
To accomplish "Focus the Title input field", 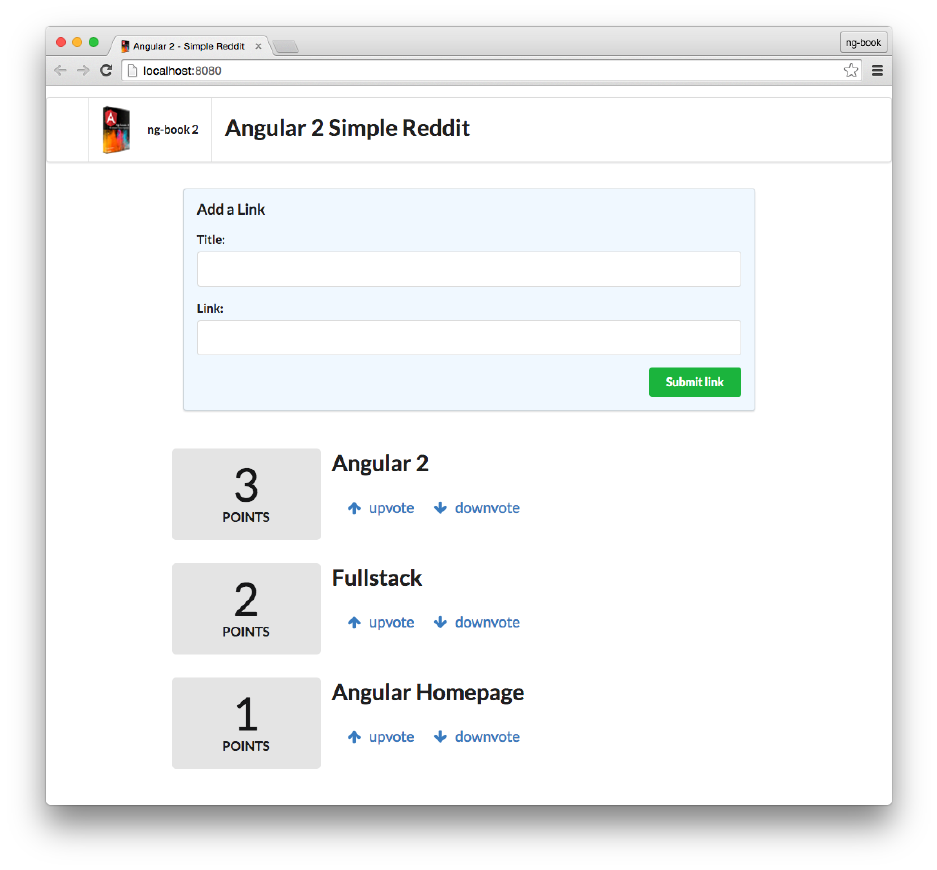I will click(468, 269).
